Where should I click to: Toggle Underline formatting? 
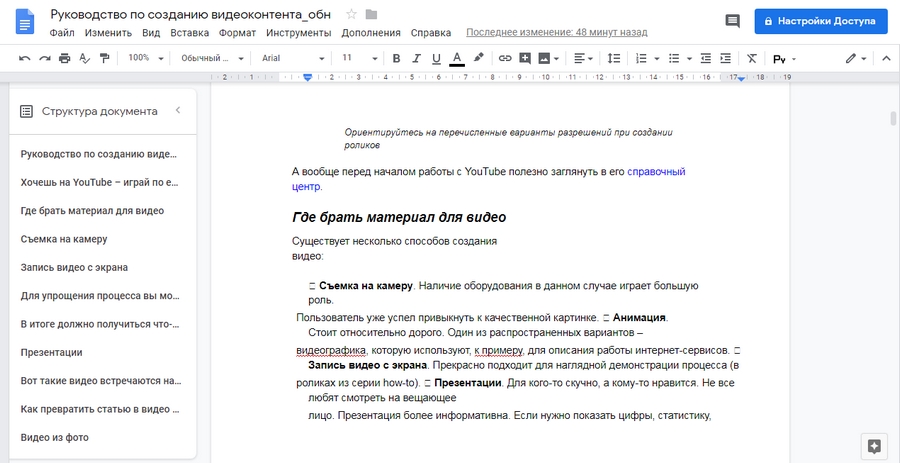(x=436, y=58)
